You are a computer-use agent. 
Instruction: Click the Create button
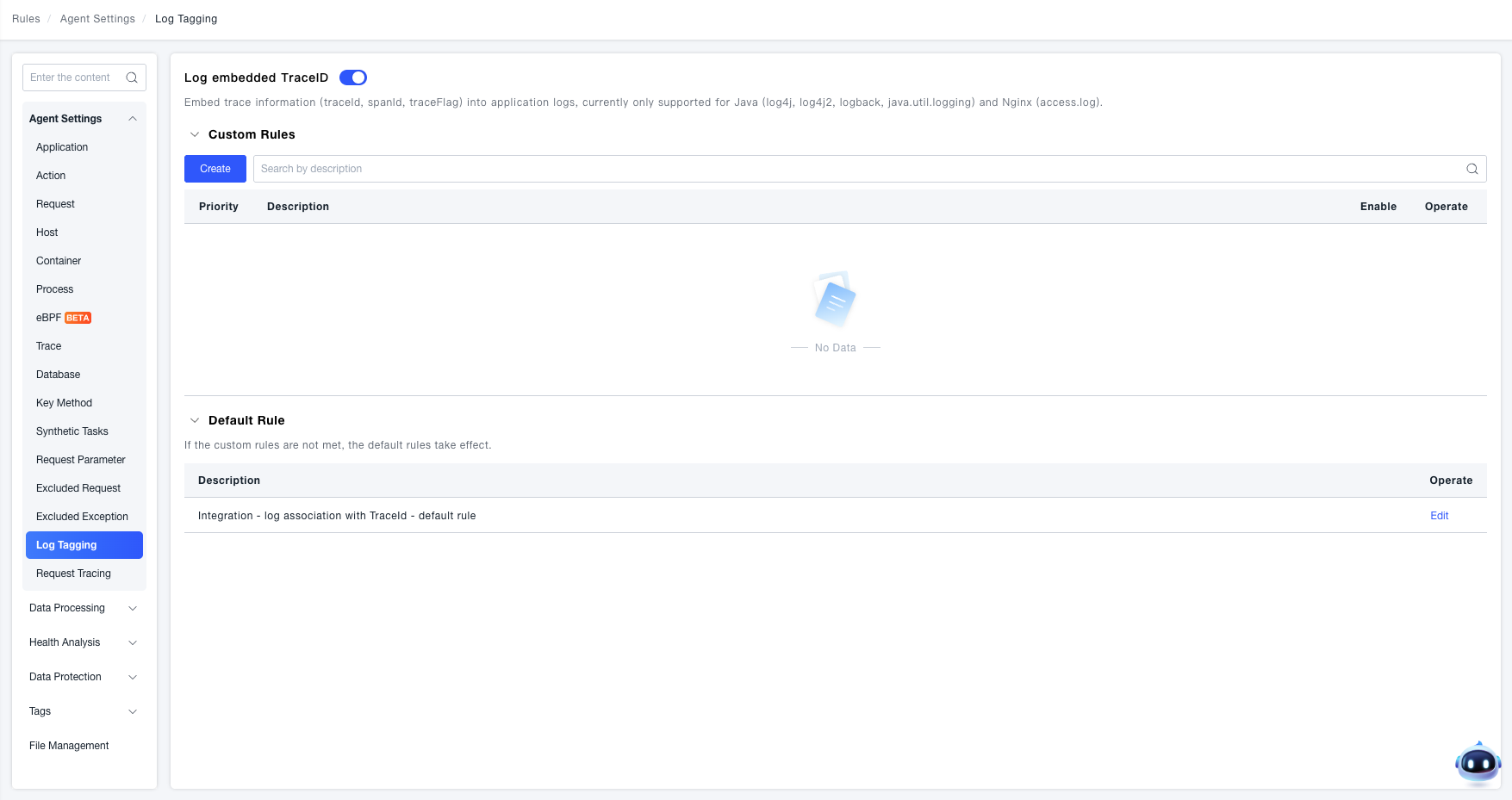[x=215, y=168]
